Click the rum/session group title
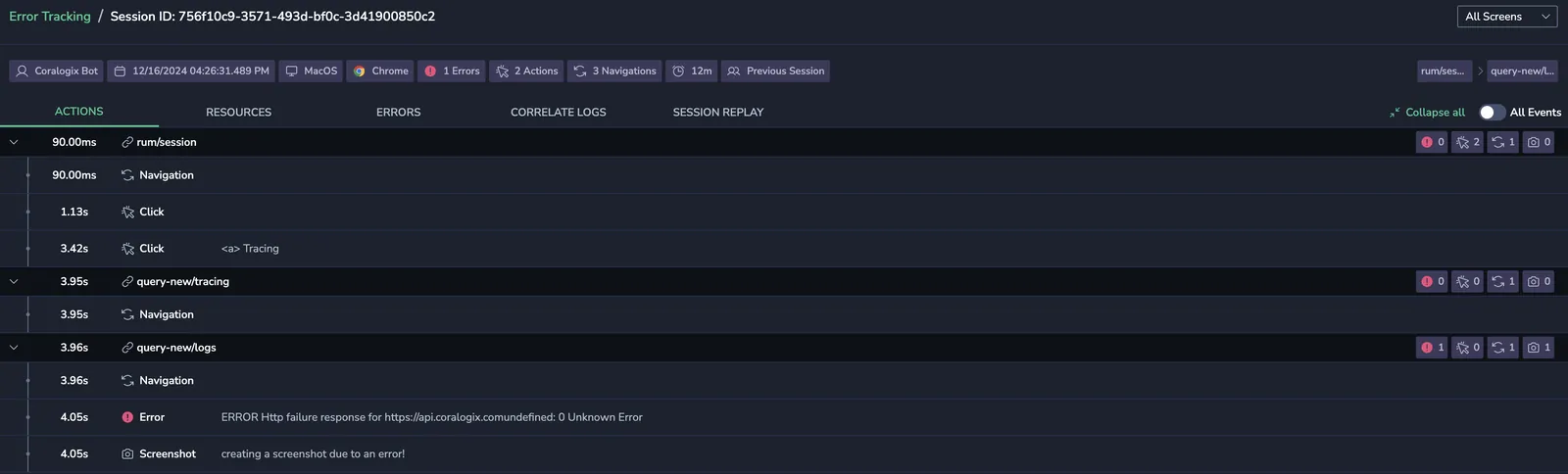 click(x=167, y=142)
